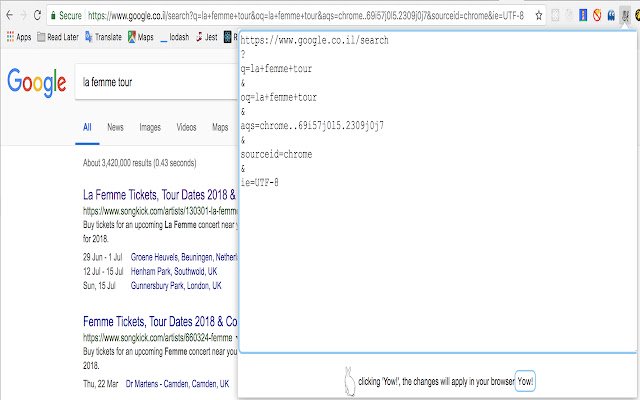Screen dimensions: 640x400
Task: Click the Chrome address bar URL
Action: [x=306, y=16]
